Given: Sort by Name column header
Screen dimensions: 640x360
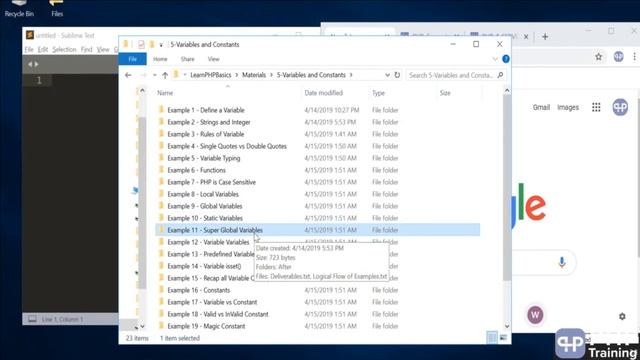Looking at the screenshot, I should pyautogui.click(x=165, y=93).
